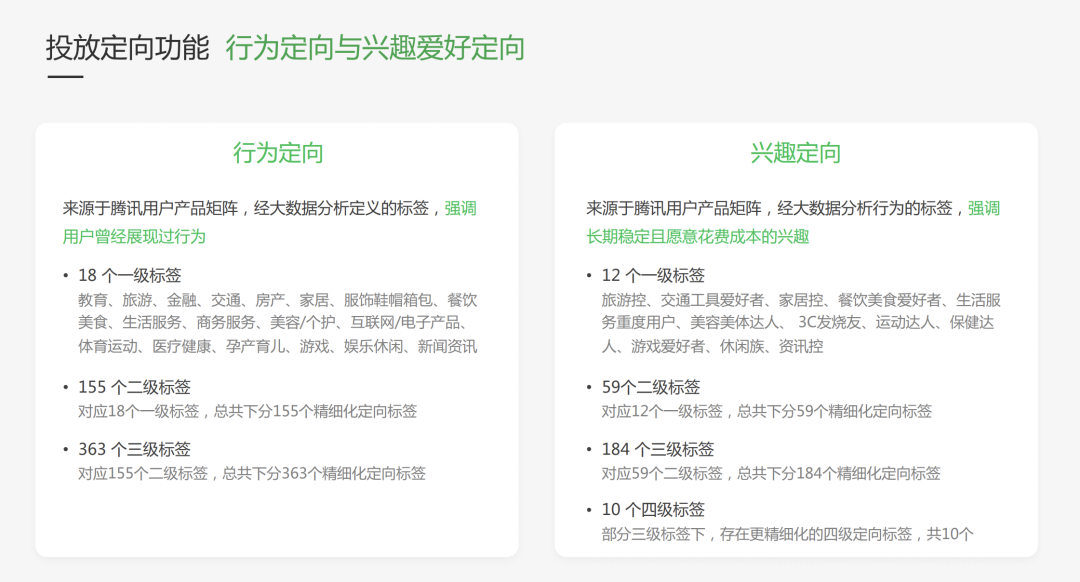Click the line 对应155个二级标签,总共下分363个精细化定向标签

tap(251, 473)
